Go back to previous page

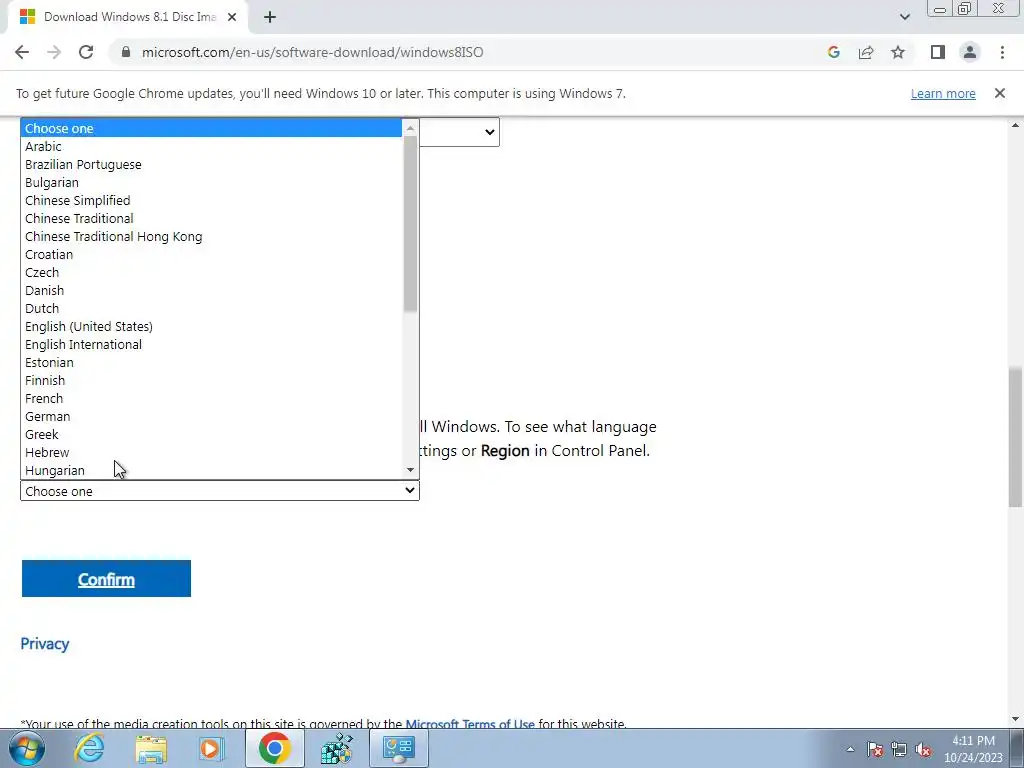click(22, 52)
